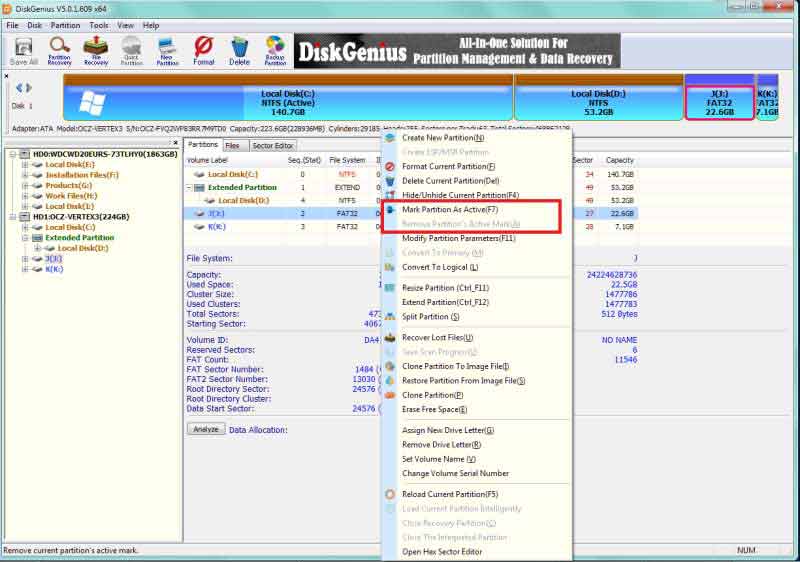Choose Extend Partition(Ctrl_F12)
This screenshot has width=800, height=562.
(445, 302)
